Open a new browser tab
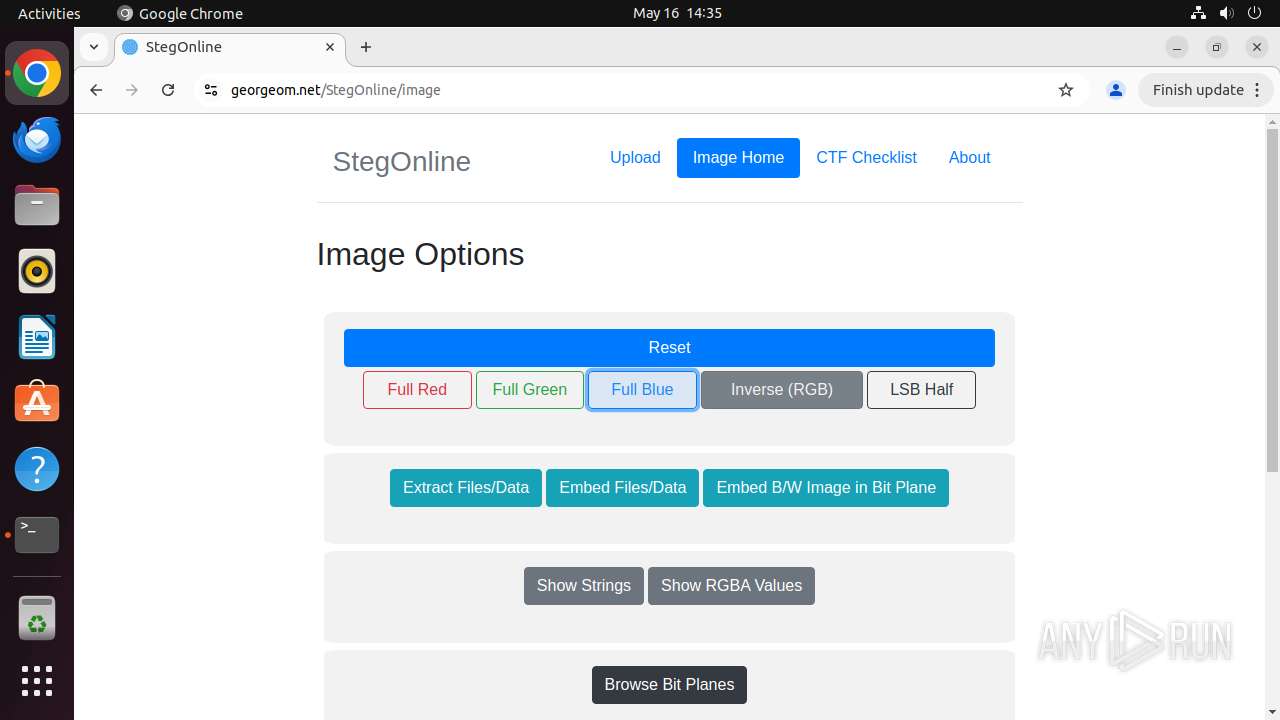Viewport: 1280px width, 720px height. 366,47
